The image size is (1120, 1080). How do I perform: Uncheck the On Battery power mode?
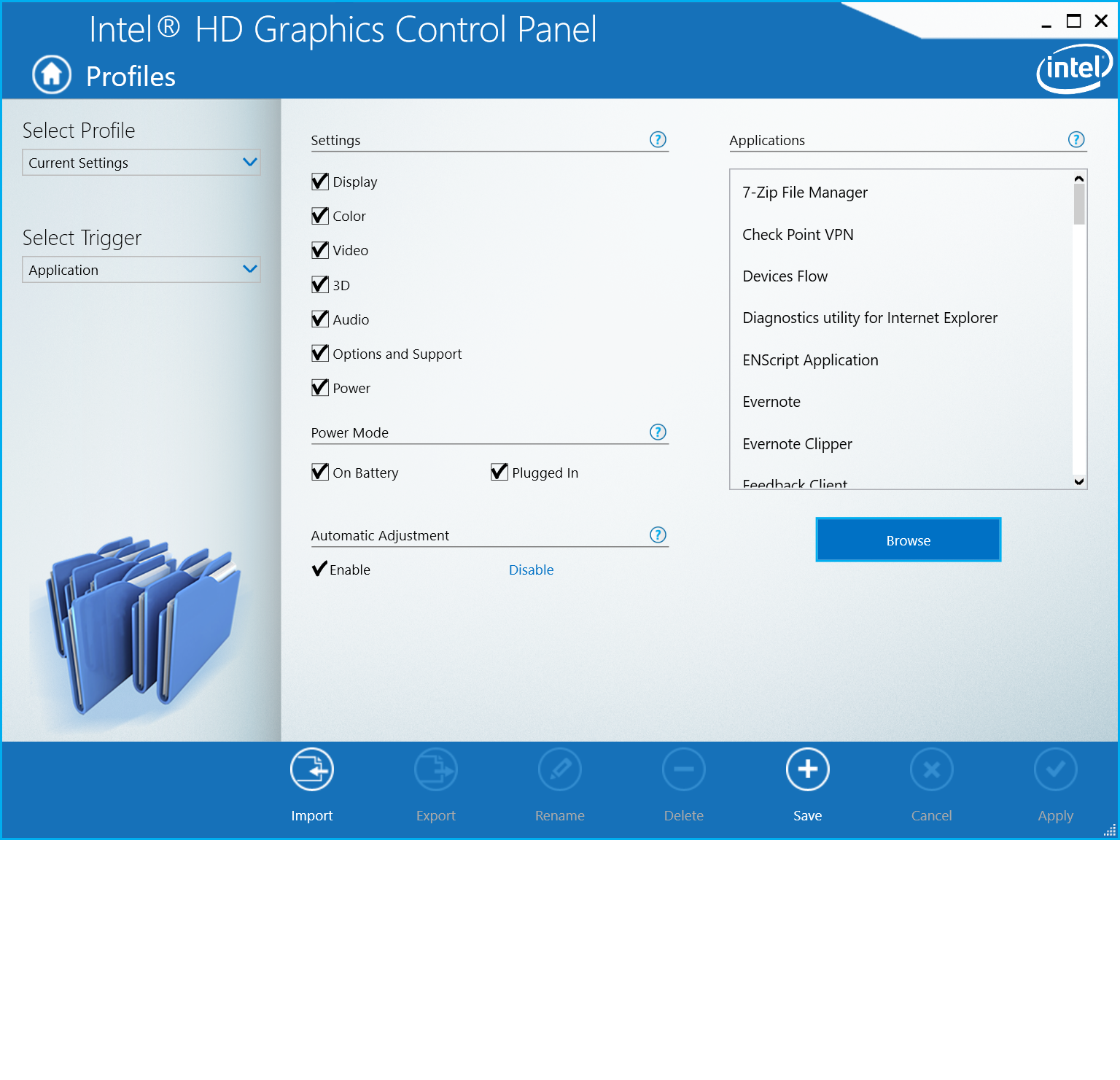320,473
